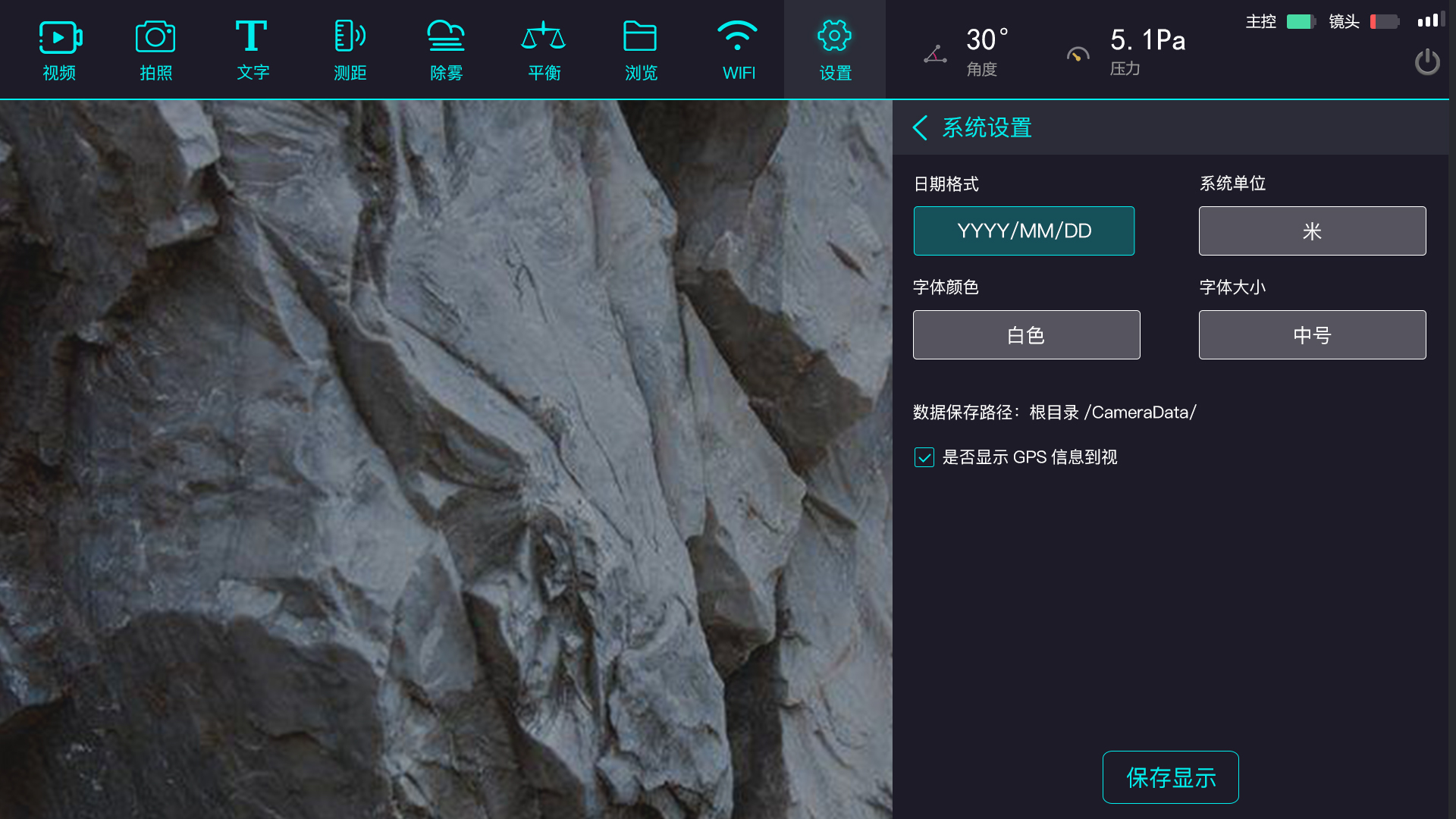Click the signal strength bars icon
Screen dimensions: 1456x819
(1431, 20)
